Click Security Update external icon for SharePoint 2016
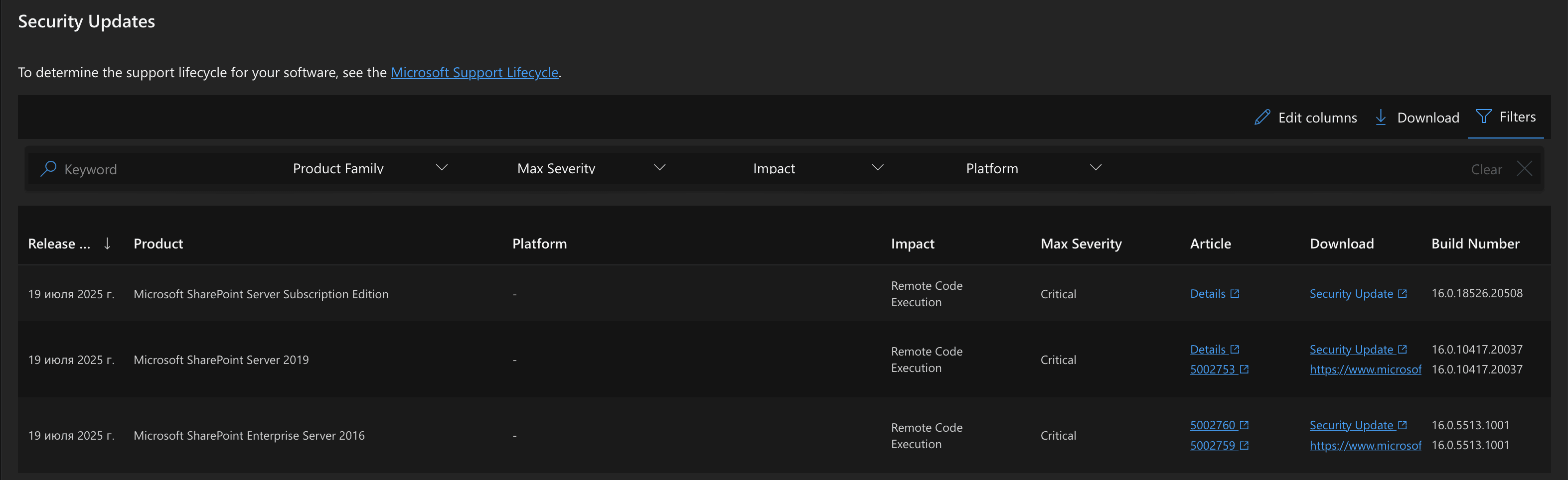Image resolution: width=1568 pixels, height=480 pixels. click(1403, 425)
